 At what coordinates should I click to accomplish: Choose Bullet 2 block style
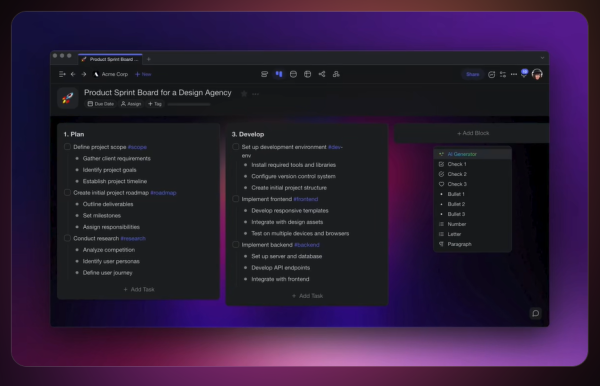click(473, 204)
